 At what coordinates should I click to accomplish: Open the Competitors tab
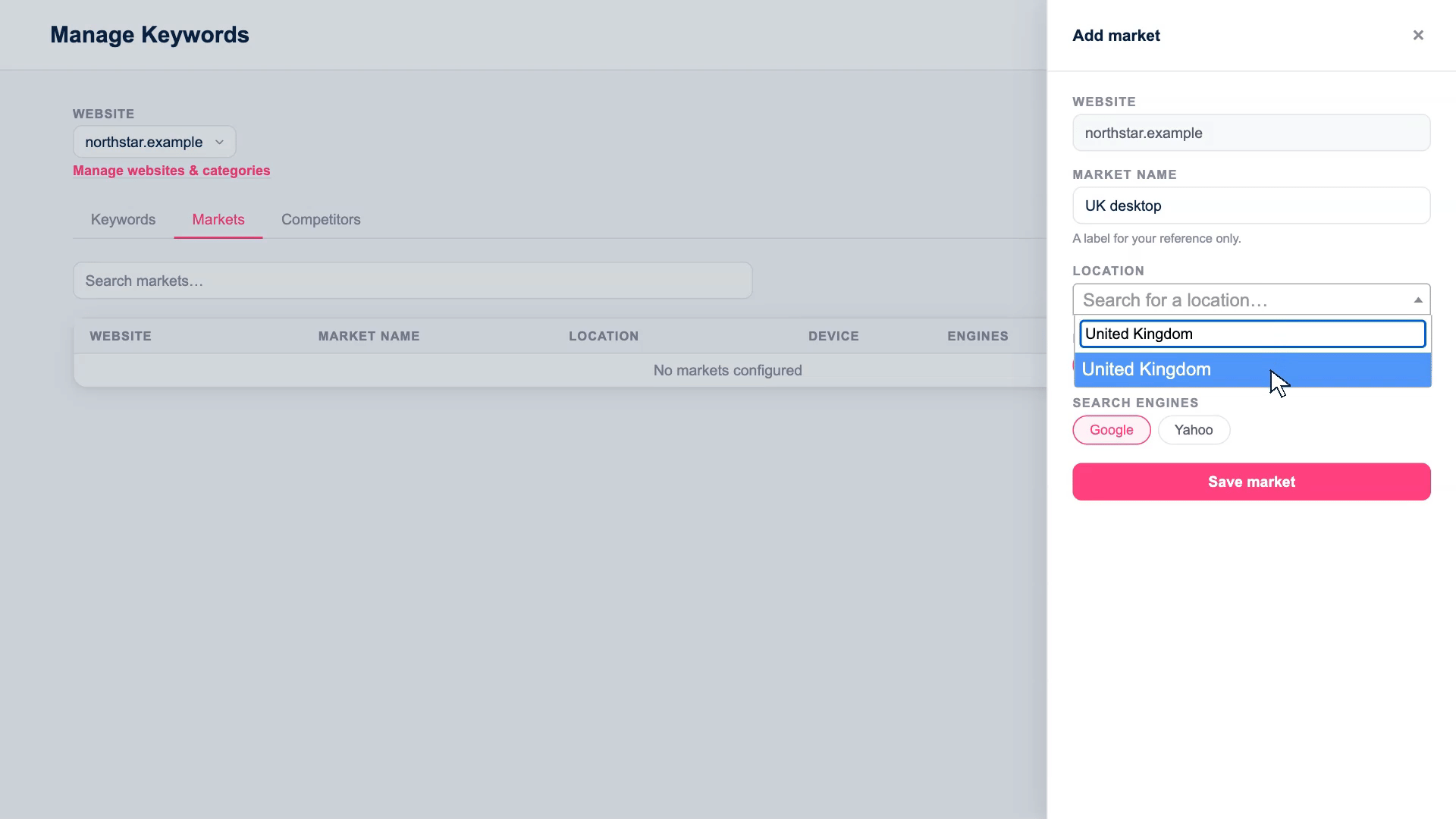click(321, 220)
